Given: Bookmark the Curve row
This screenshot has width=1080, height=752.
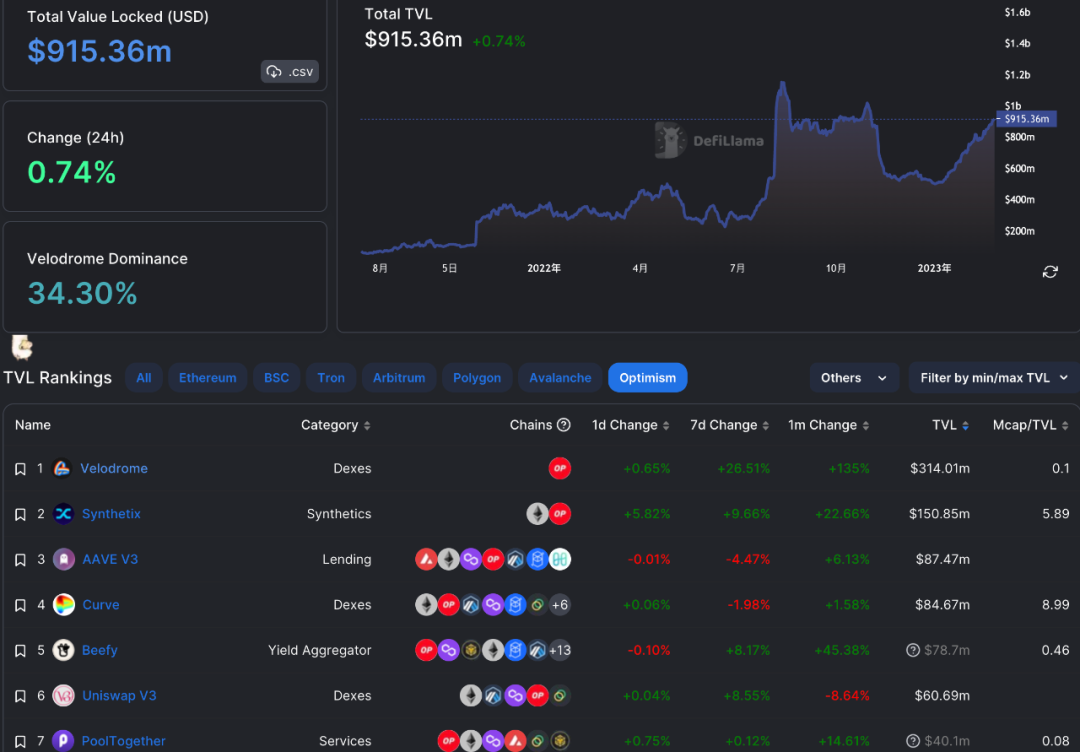Looking at the screenshot, I should [20, 605].
